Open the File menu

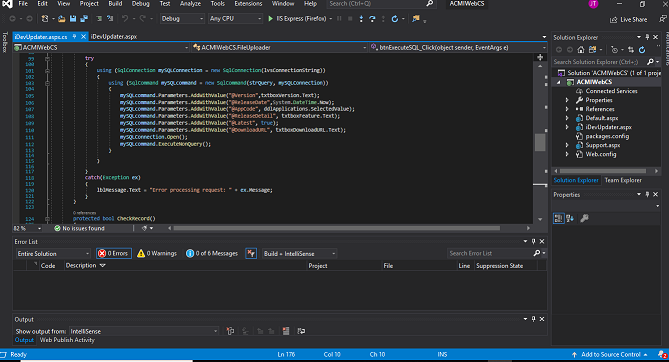(23, 4)
